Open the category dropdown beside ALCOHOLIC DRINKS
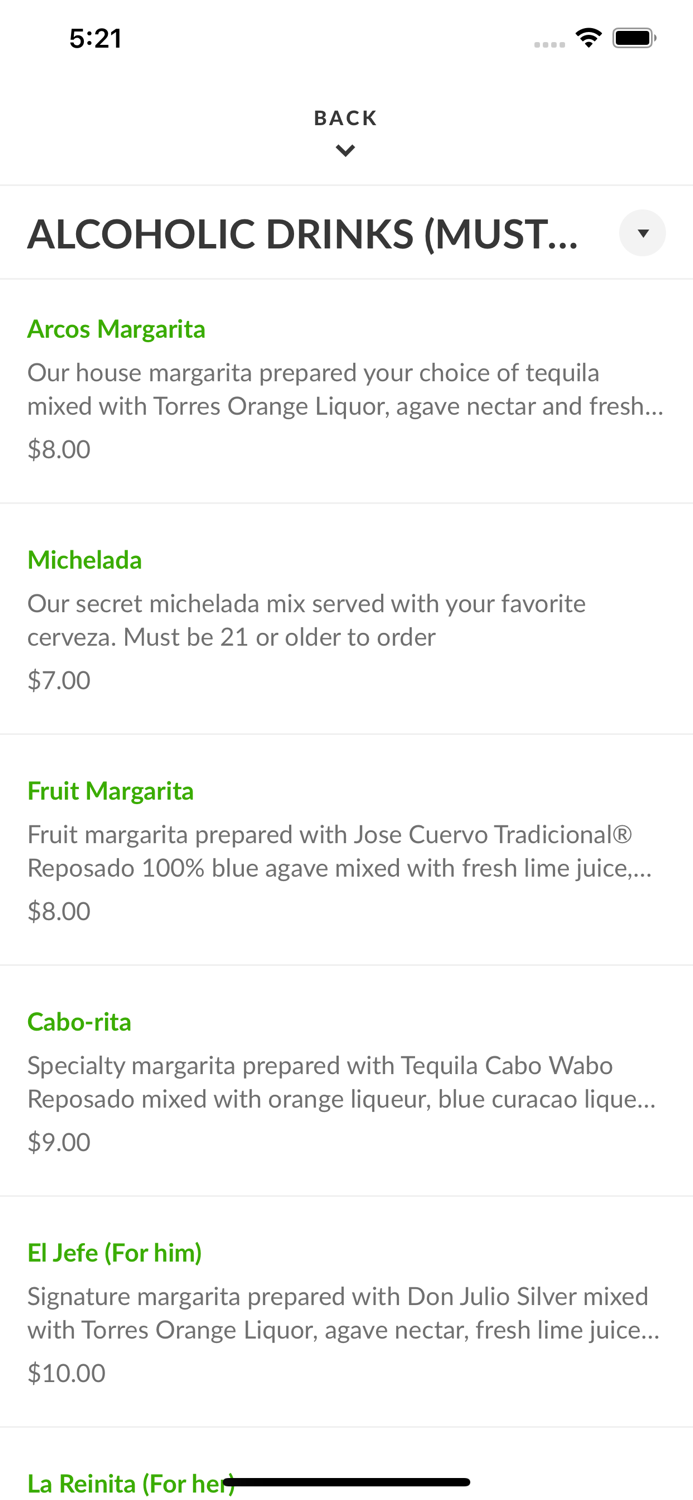This screenshot has width=693, height=1500. pos(643,233)
